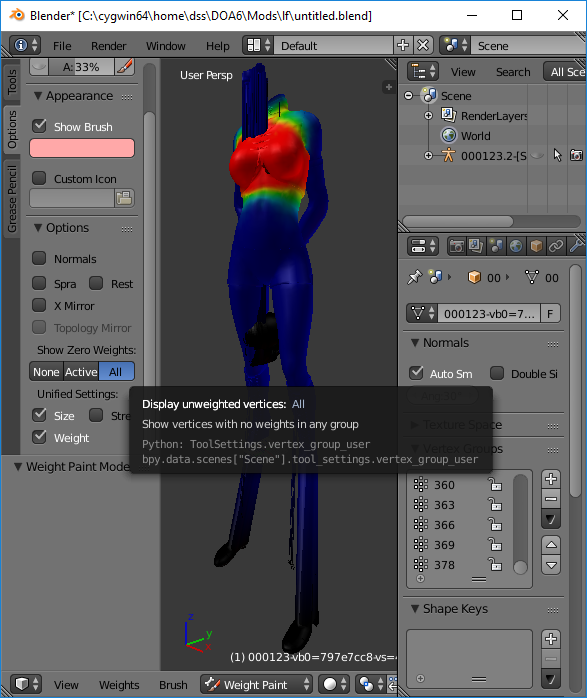
Task: Open the File menu
Action: pos(62,46)
